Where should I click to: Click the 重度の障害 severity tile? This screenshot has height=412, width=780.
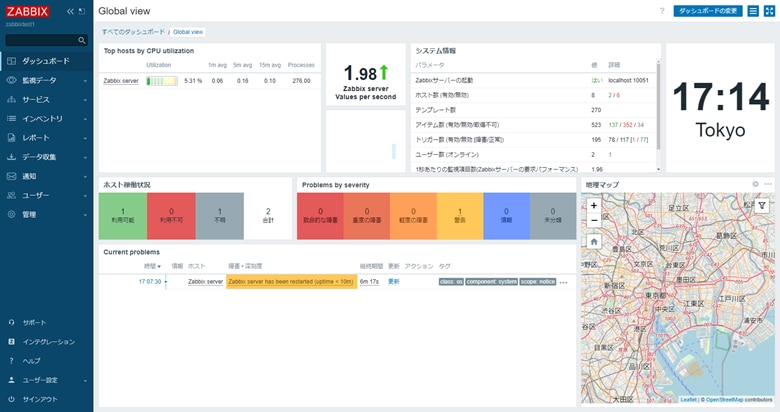click(x=367, y=216)
